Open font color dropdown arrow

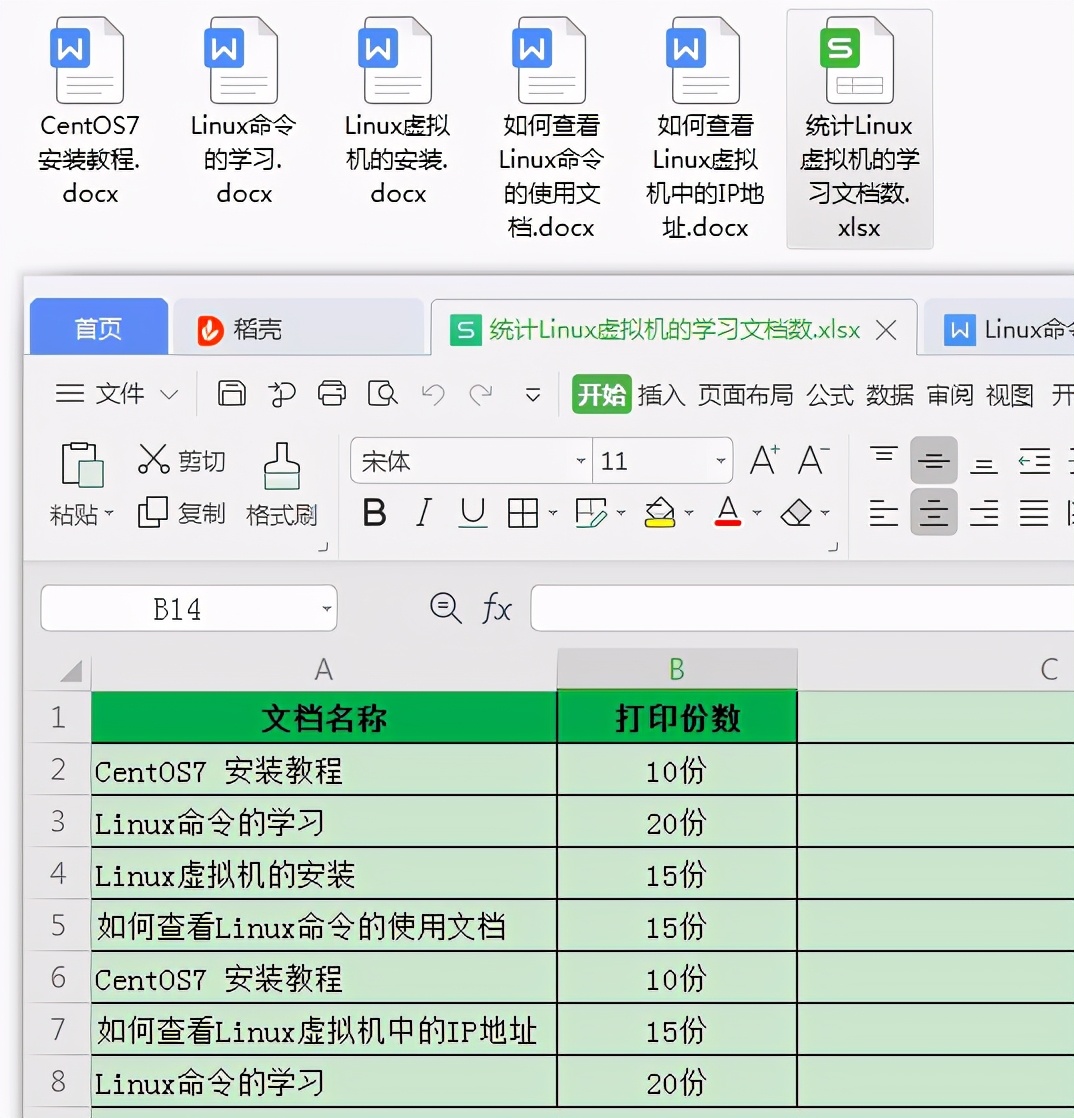(757, 513)
